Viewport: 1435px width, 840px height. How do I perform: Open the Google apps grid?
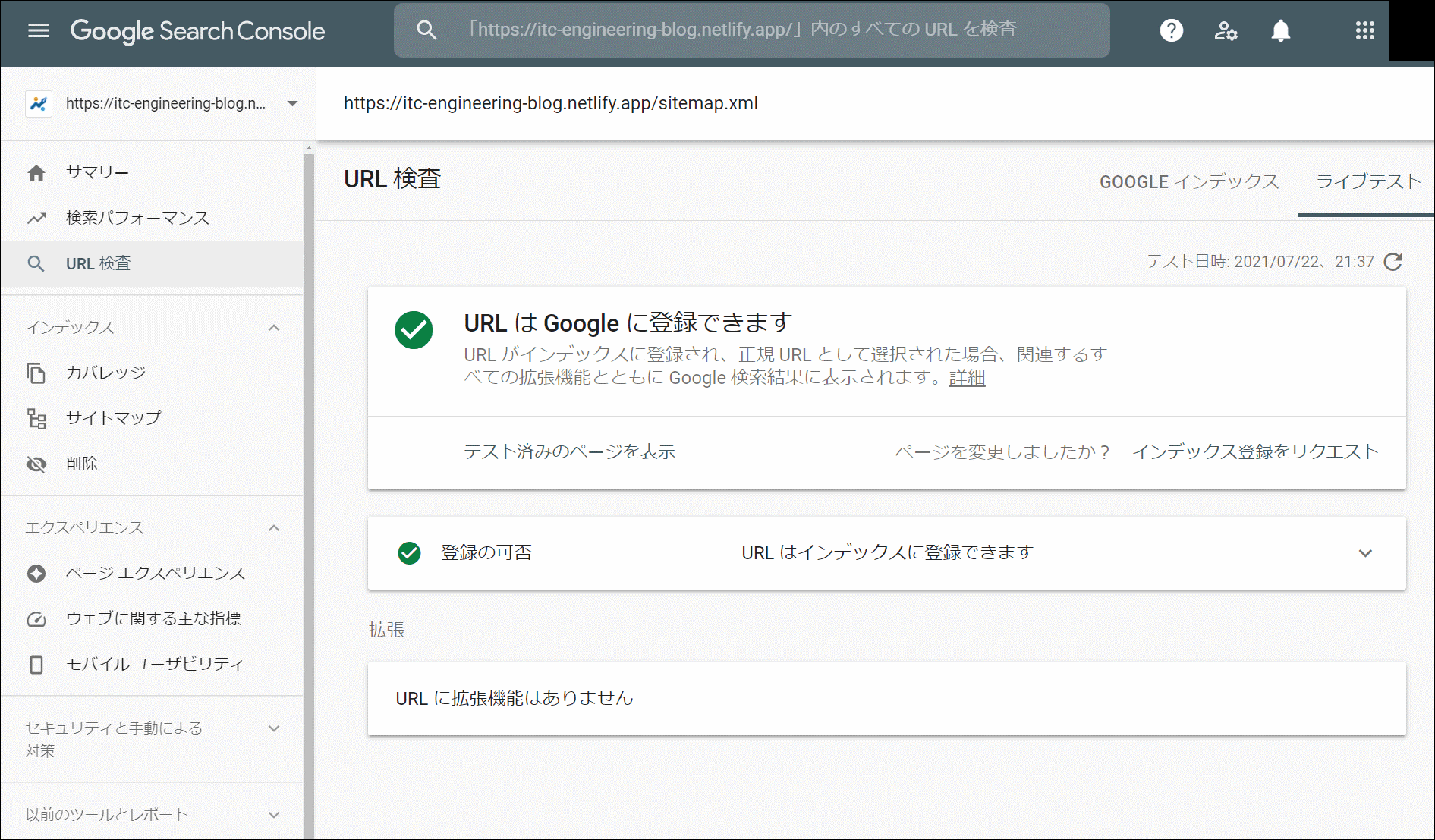[x=1365, y=30]
